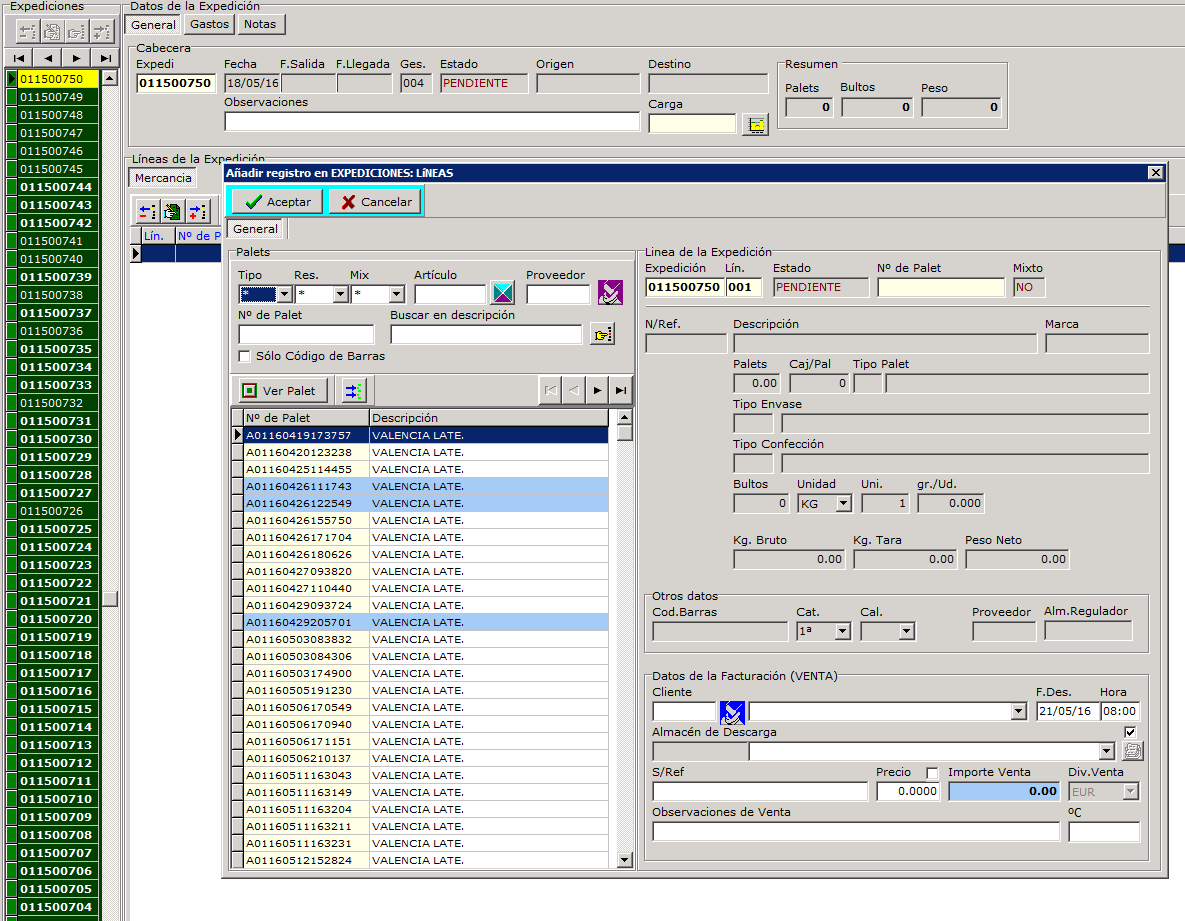This screenshot has height=921, width=1185.
Task: Open the Tipo dropdown in Palets
Action: point(284,294)
